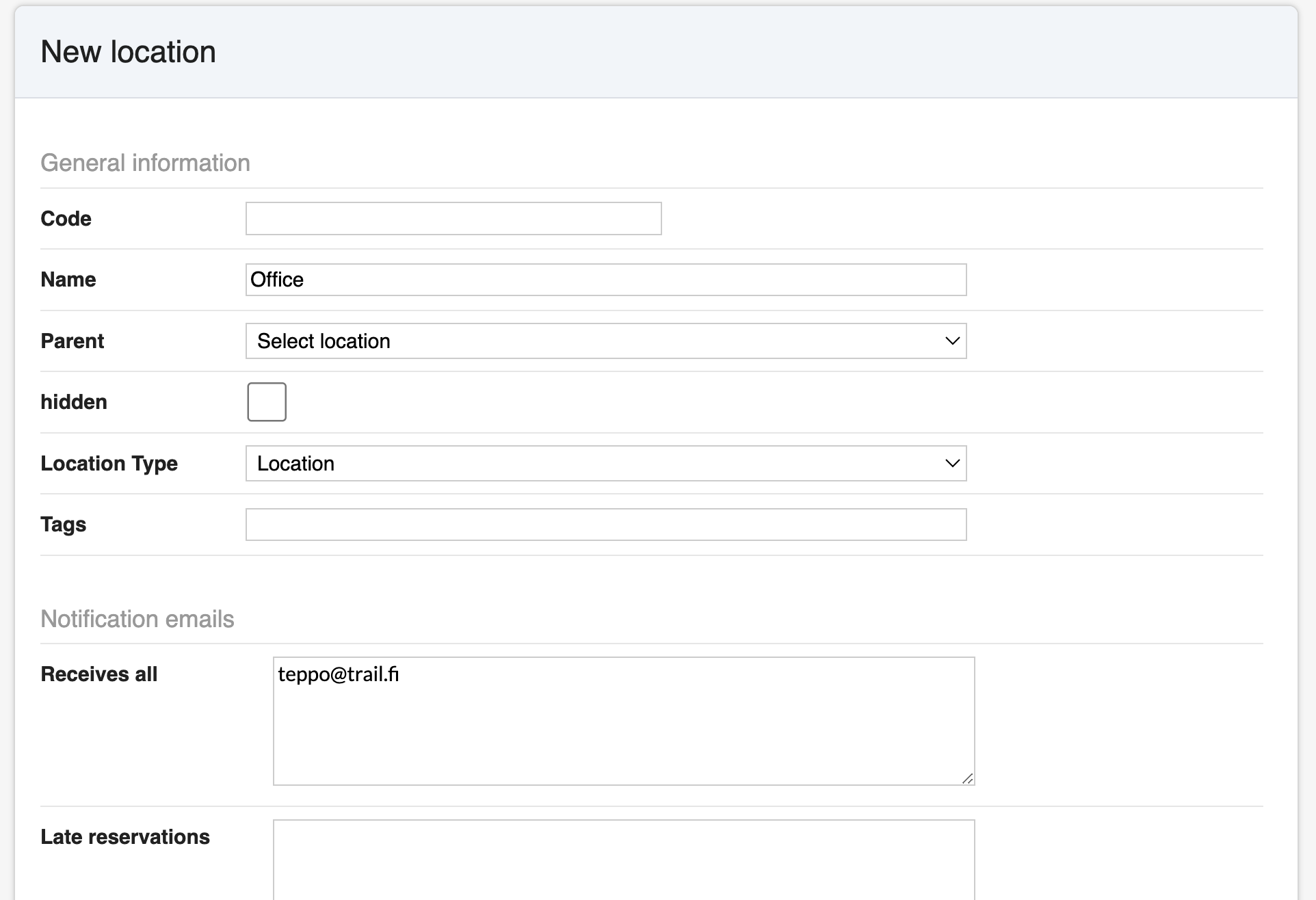
Task: Click the 'General information' section header
Action: click(145, 163)
